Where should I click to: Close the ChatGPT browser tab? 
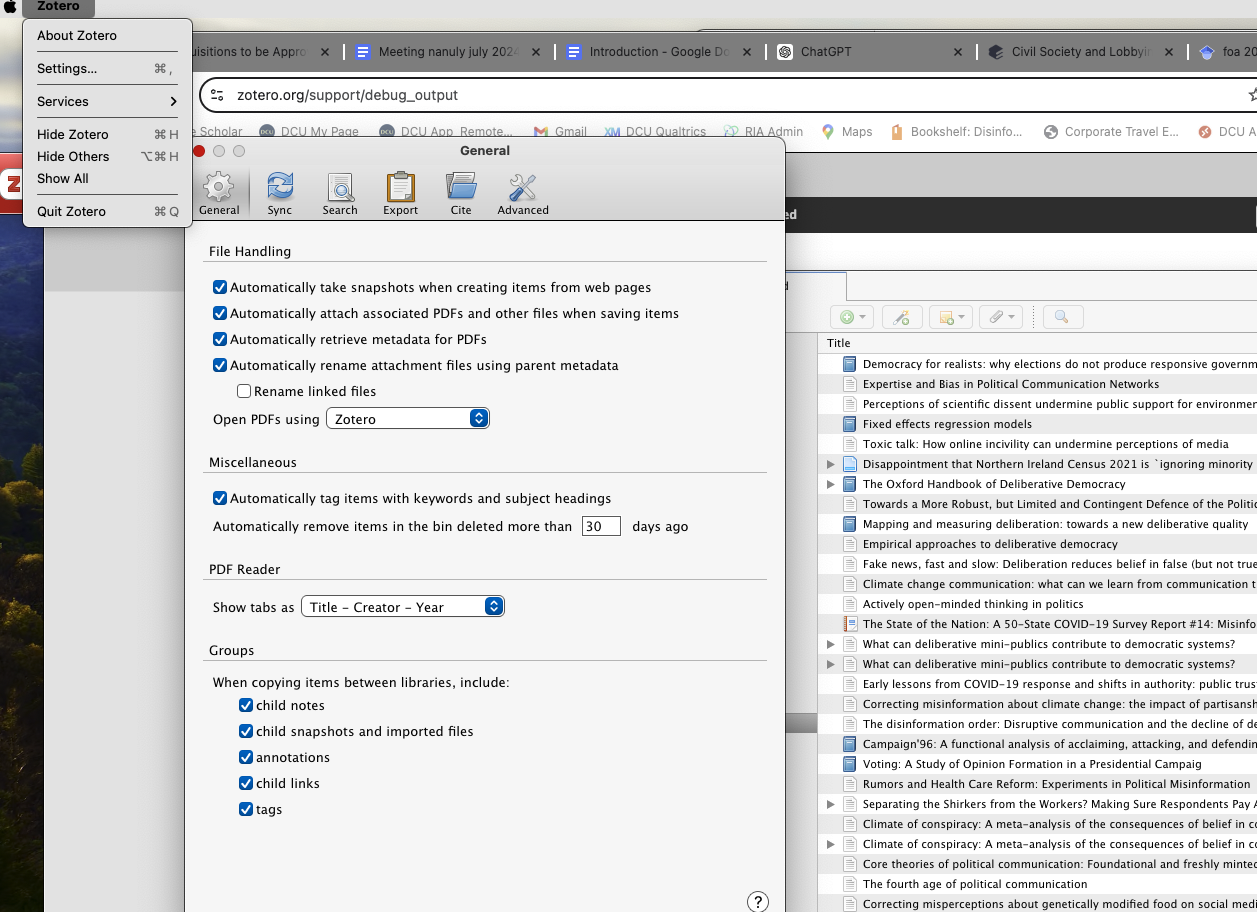pos(957,52)
